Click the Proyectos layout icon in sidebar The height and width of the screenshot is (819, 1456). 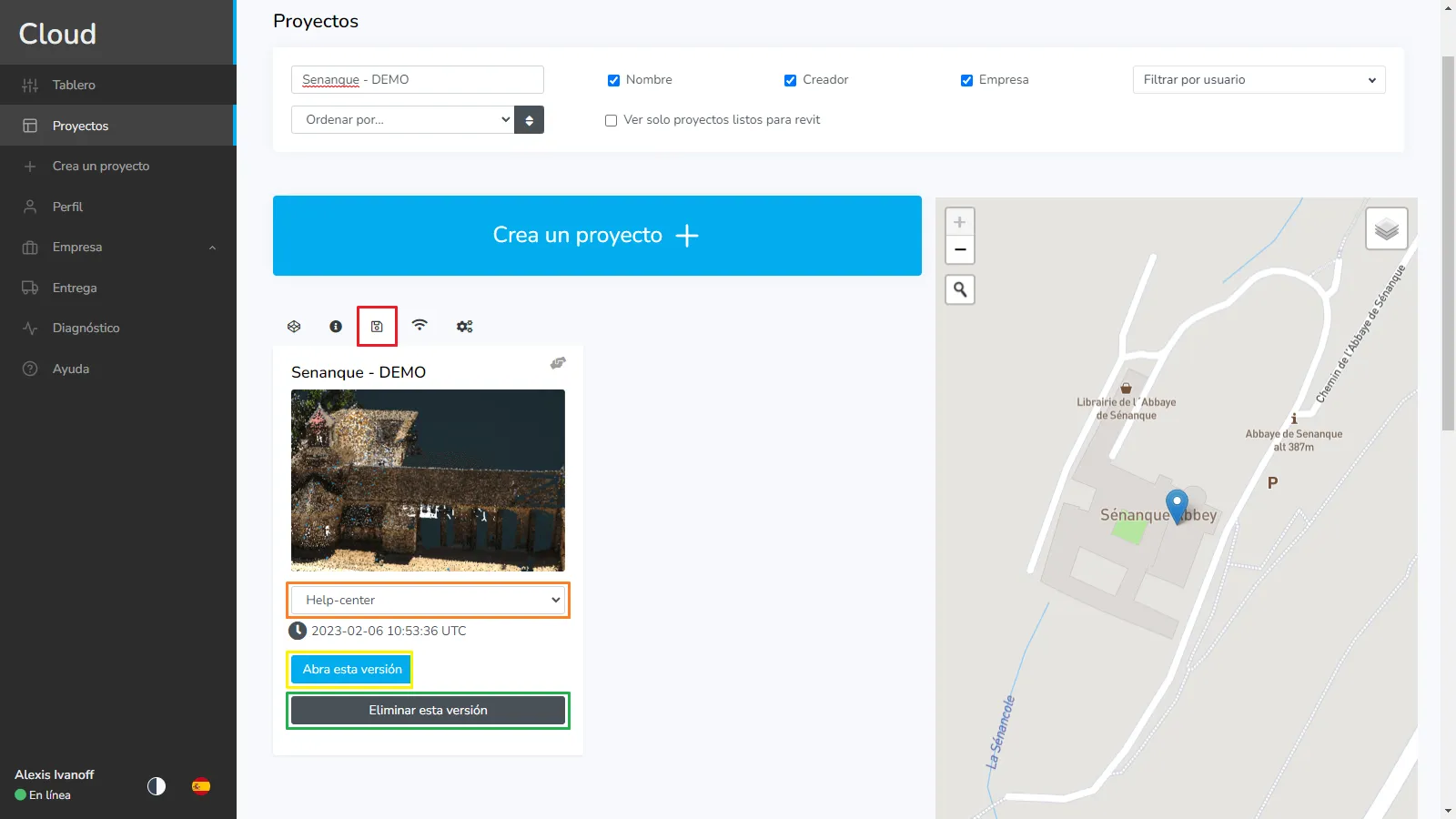click(x=30, y=126)
